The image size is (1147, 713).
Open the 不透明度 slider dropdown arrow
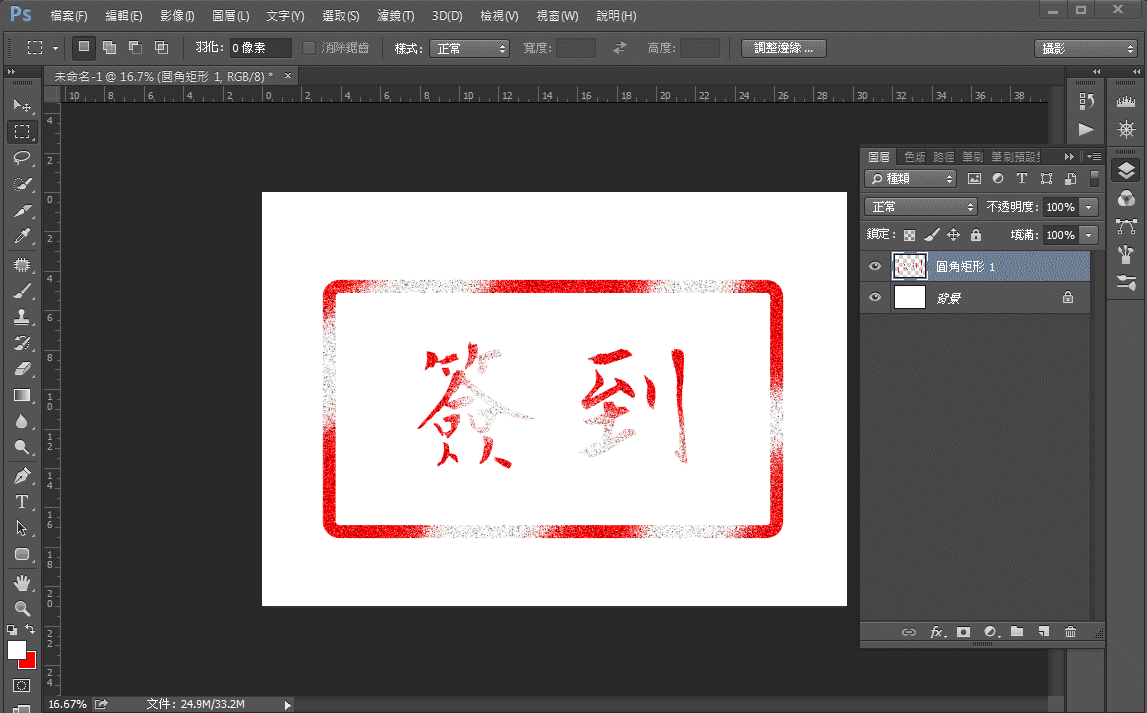[x=1089, y=207]
